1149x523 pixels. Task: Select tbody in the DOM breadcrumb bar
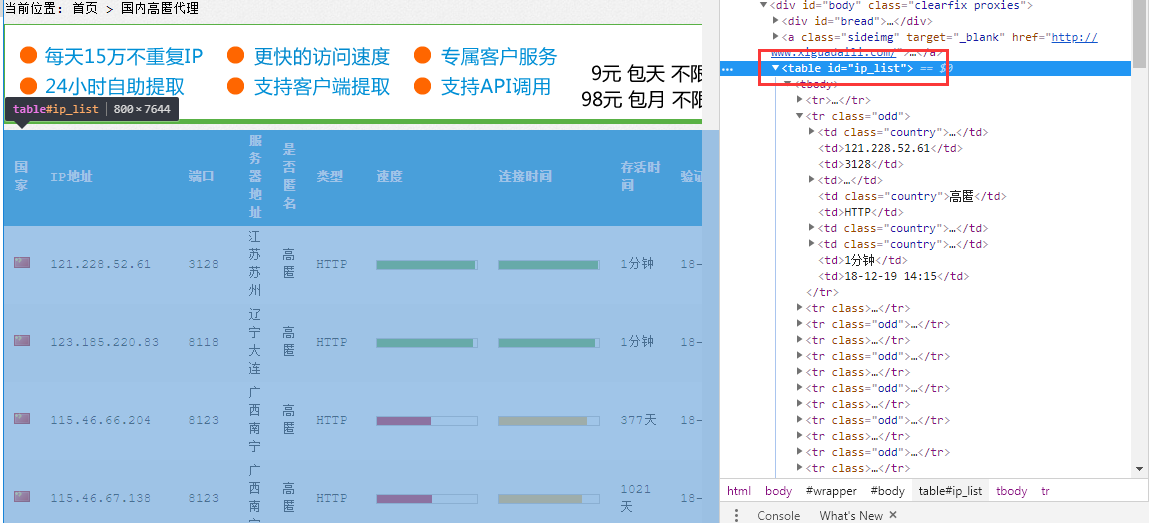coord(1011,491)
